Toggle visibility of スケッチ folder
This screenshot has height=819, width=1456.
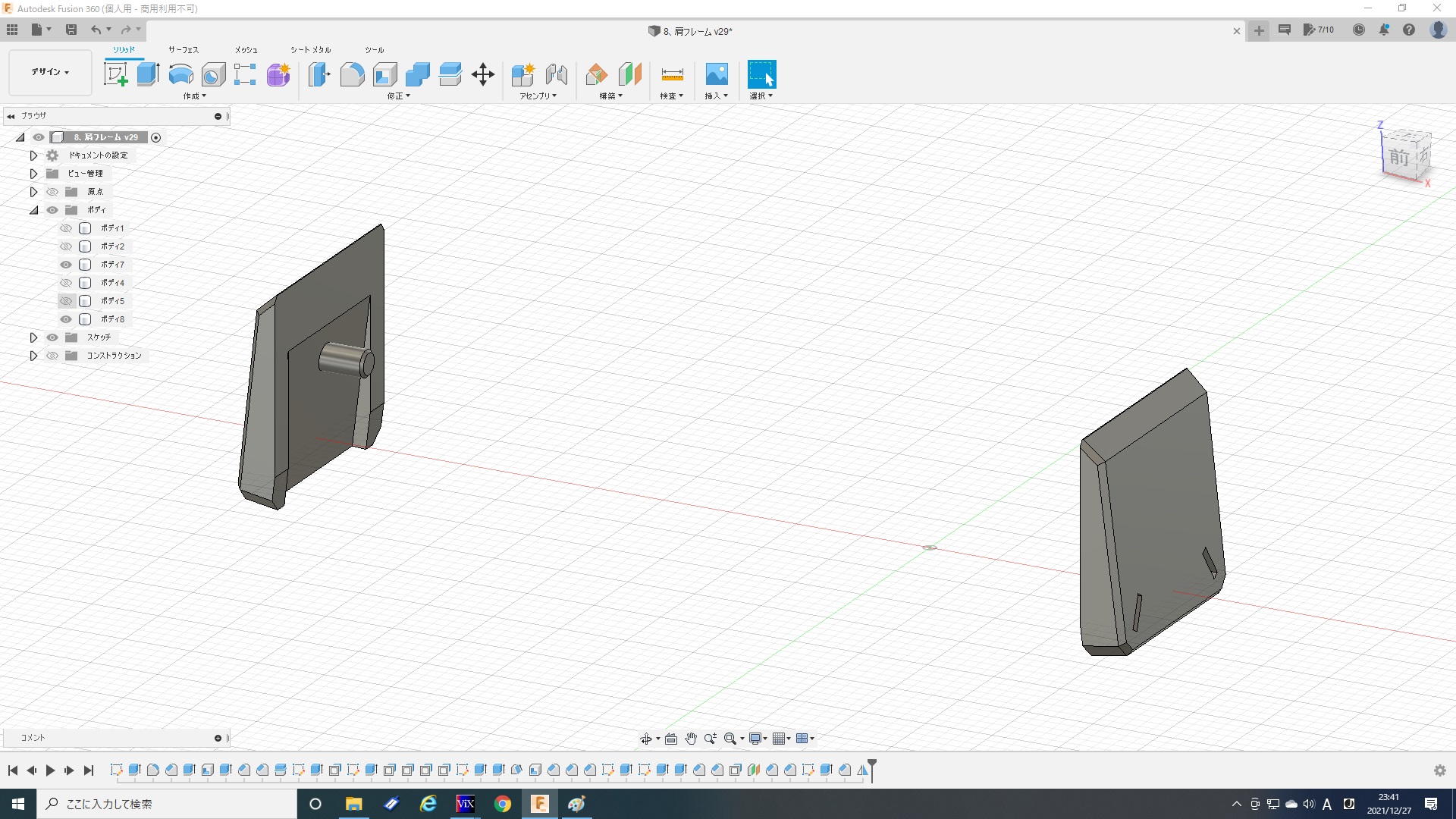point(52,337)
